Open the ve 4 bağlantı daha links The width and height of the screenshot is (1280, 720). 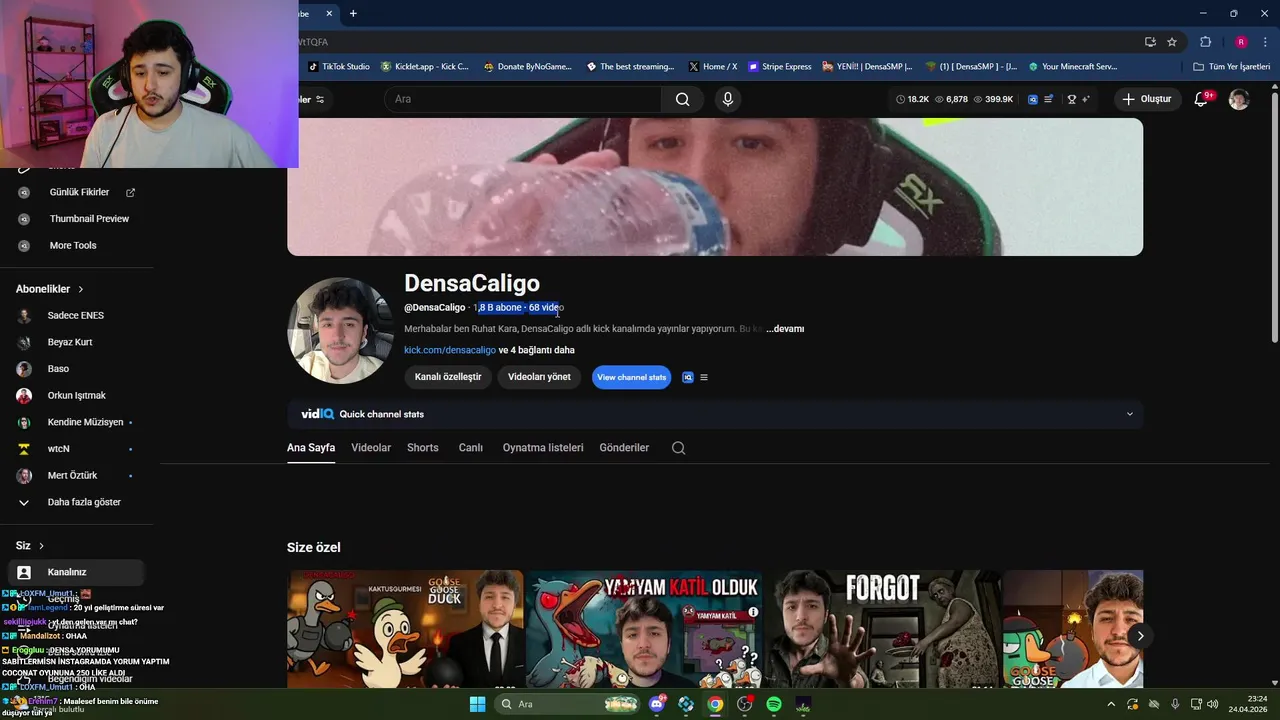point(537,350)
